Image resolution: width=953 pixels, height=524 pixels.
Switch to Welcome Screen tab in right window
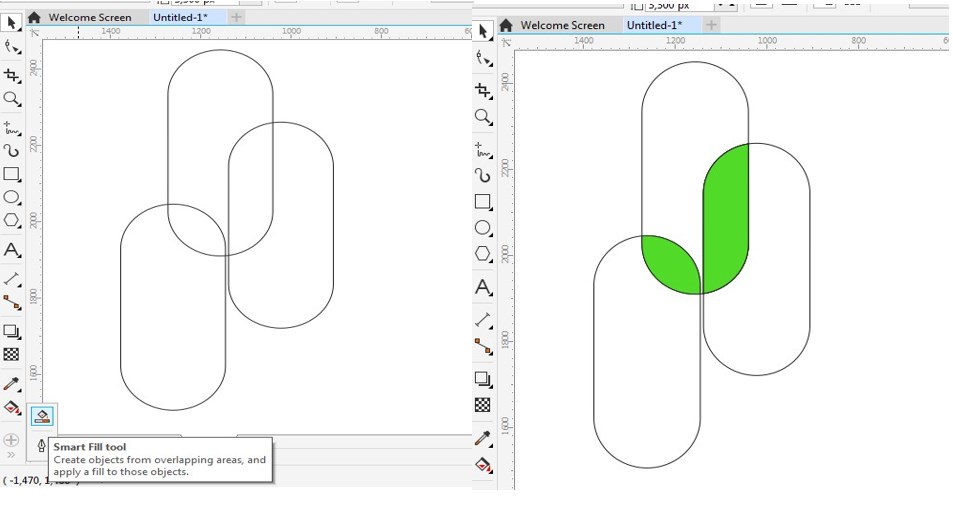pyautogui.click(x=563, y=25)
